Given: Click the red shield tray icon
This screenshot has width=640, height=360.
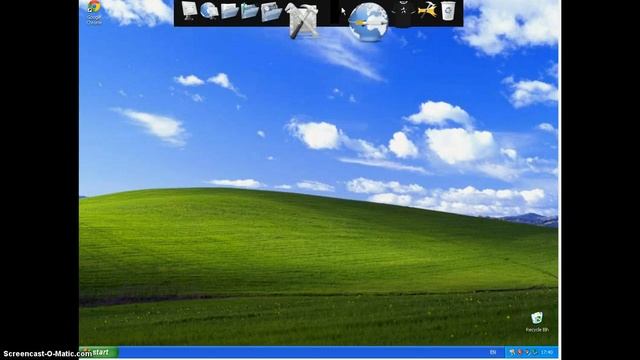Looking at the screenshot, I should click(520, 352).
